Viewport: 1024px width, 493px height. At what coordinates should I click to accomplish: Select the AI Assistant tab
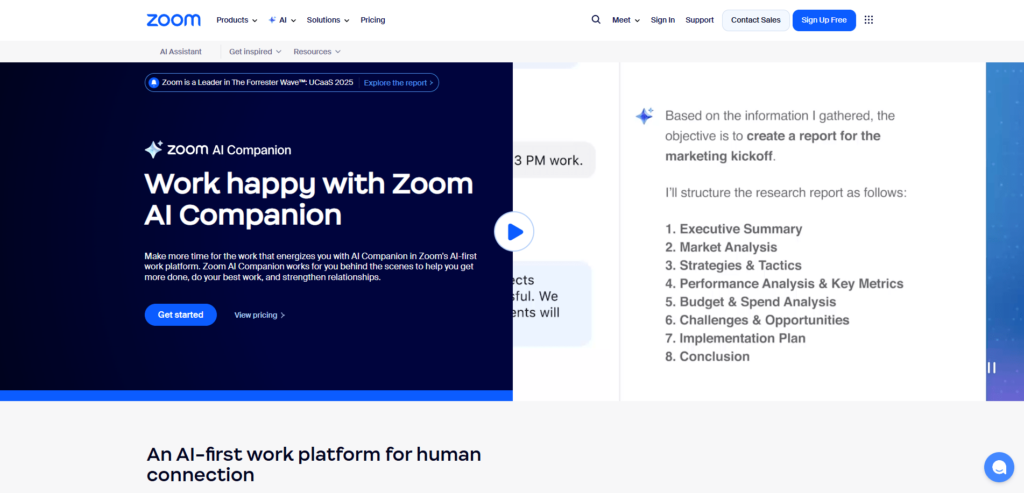point(181,52)
